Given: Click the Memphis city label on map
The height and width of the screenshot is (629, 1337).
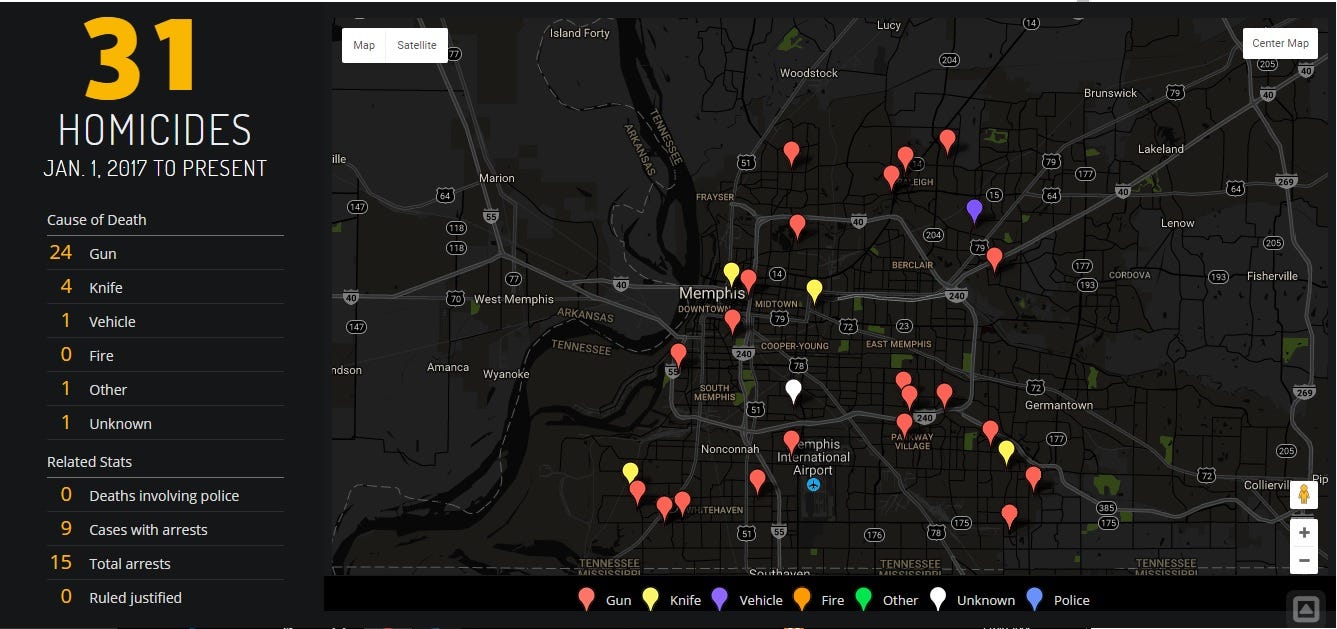Looking at the screenshot, I should coord(712,294).
